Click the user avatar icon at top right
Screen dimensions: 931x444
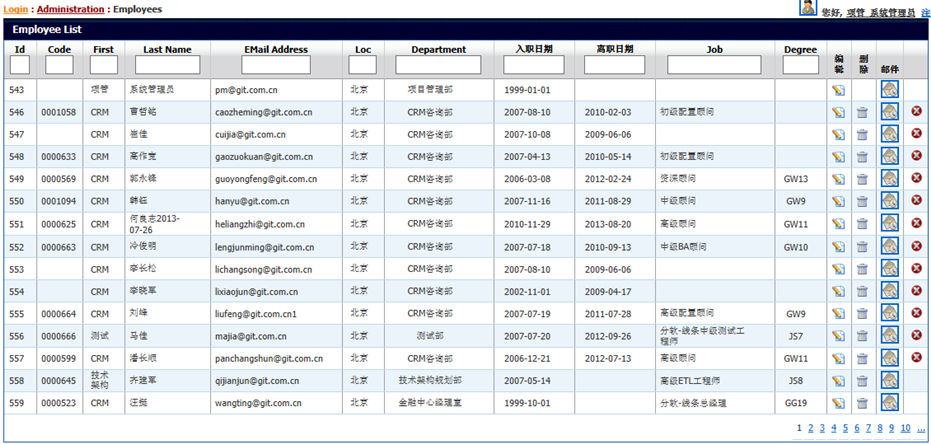pyautogui.click(x=808, y=8)
